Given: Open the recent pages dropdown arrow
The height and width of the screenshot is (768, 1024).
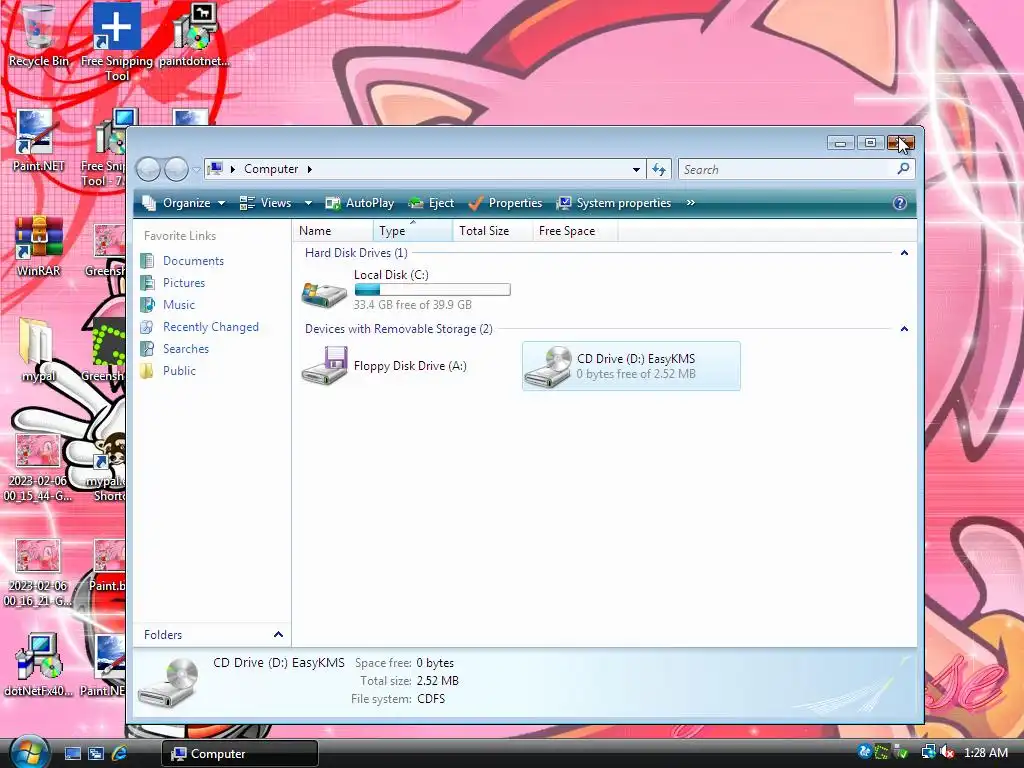Looking at the screenshot, I should click(x=196, y=170).
